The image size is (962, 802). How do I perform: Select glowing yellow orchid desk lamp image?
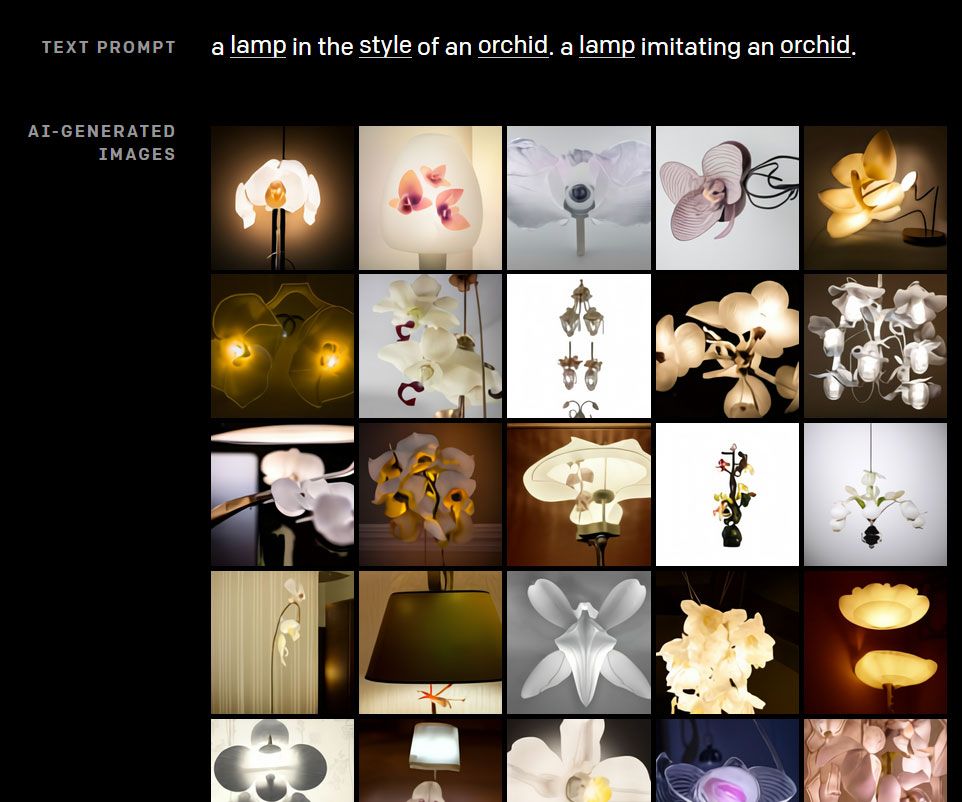[875, 198]
